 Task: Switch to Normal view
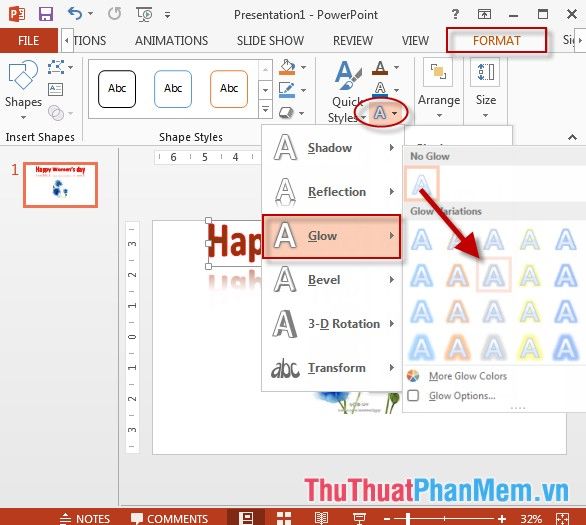(x=246, y=518)
